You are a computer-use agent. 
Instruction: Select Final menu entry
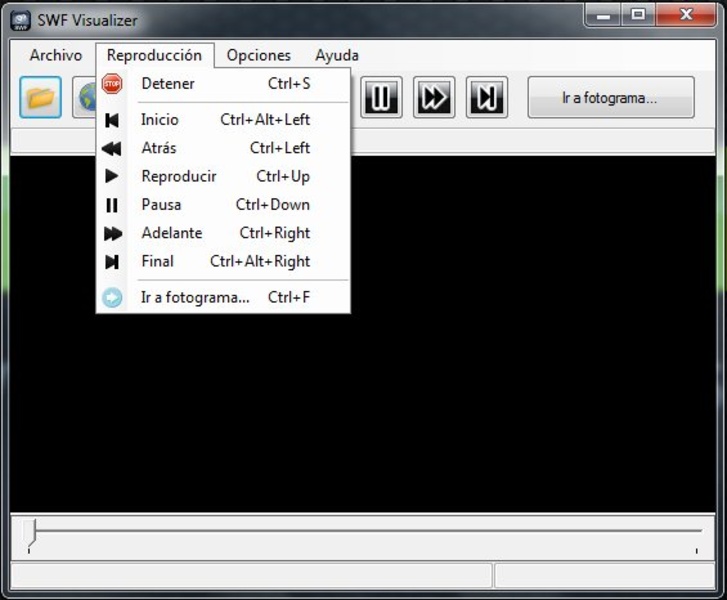(x=223, y=261)
